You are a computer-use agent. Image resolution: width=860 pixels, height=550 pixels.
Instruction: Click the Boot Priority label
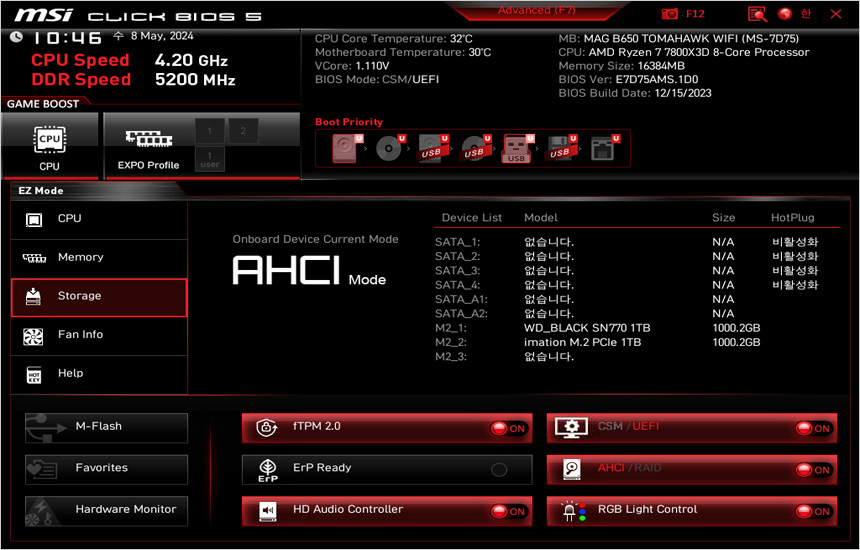pos(349,122)
